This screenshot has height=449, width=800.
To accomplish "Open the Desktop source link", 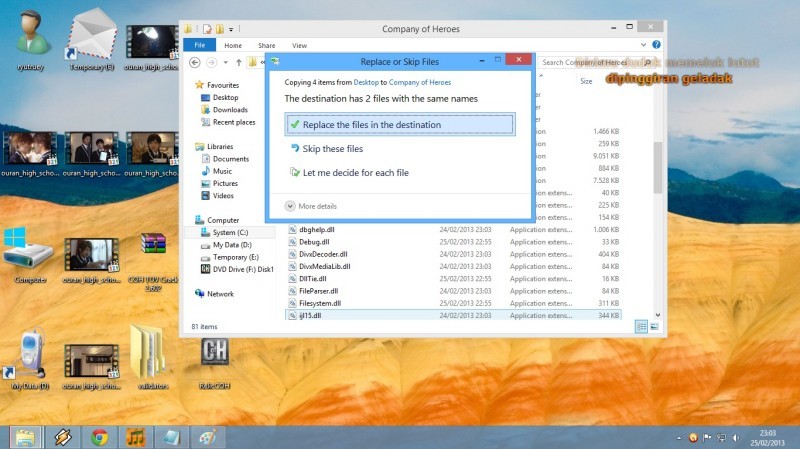I will 366,82.
